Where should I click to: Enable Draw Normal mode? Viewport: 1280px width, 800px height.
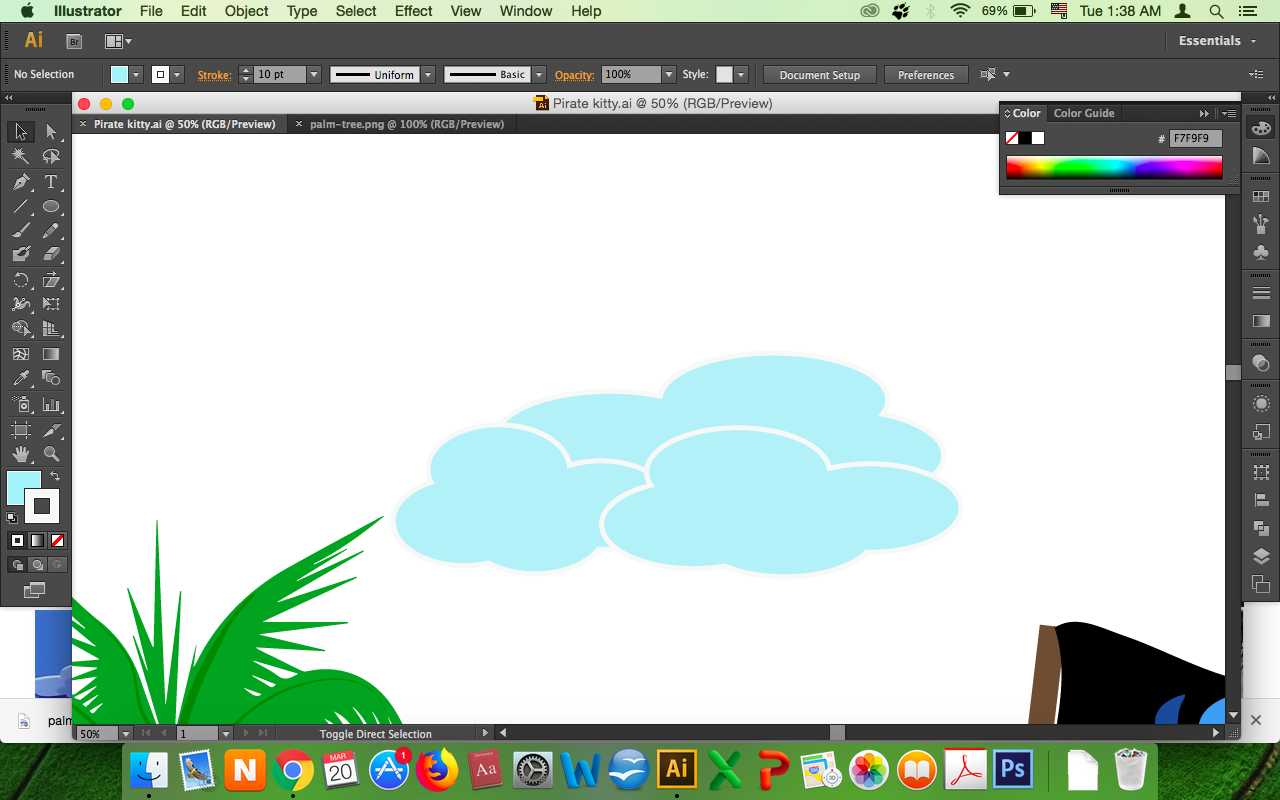[x=17, y=565]
